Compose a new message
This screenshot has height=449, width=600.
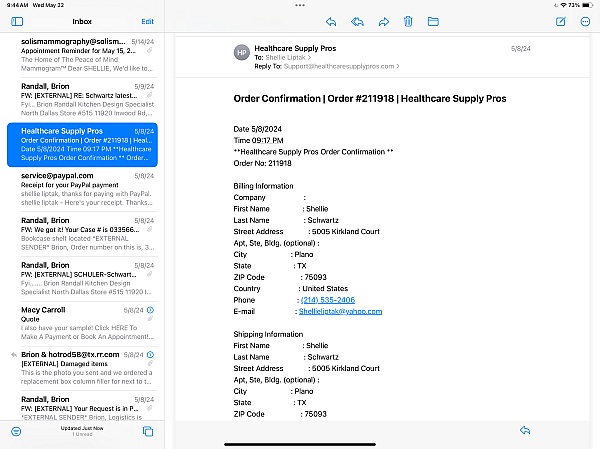561,21
